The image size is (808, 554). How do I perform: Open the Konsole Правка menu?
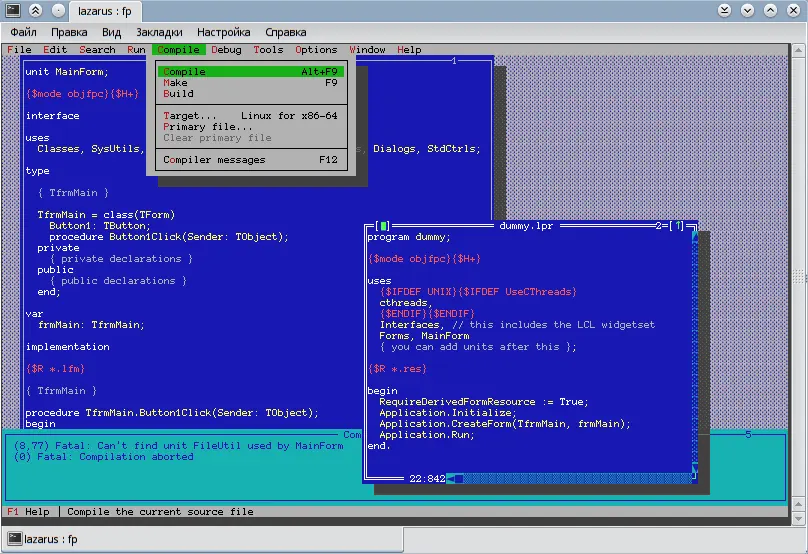(x=69, y=32)
